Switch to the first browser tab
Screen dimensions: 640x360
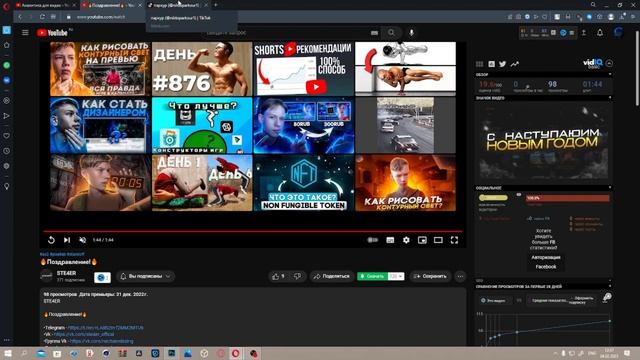click(x=44, y=5)
